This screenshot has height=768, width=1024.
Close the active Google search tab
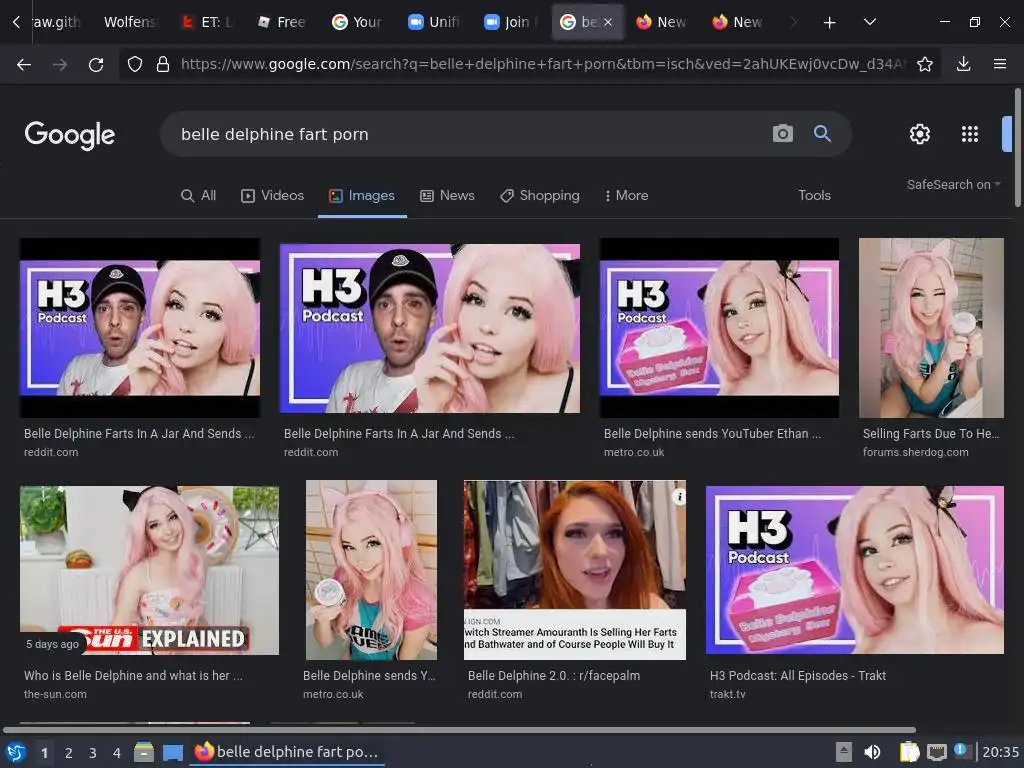[x=608, y=22]
